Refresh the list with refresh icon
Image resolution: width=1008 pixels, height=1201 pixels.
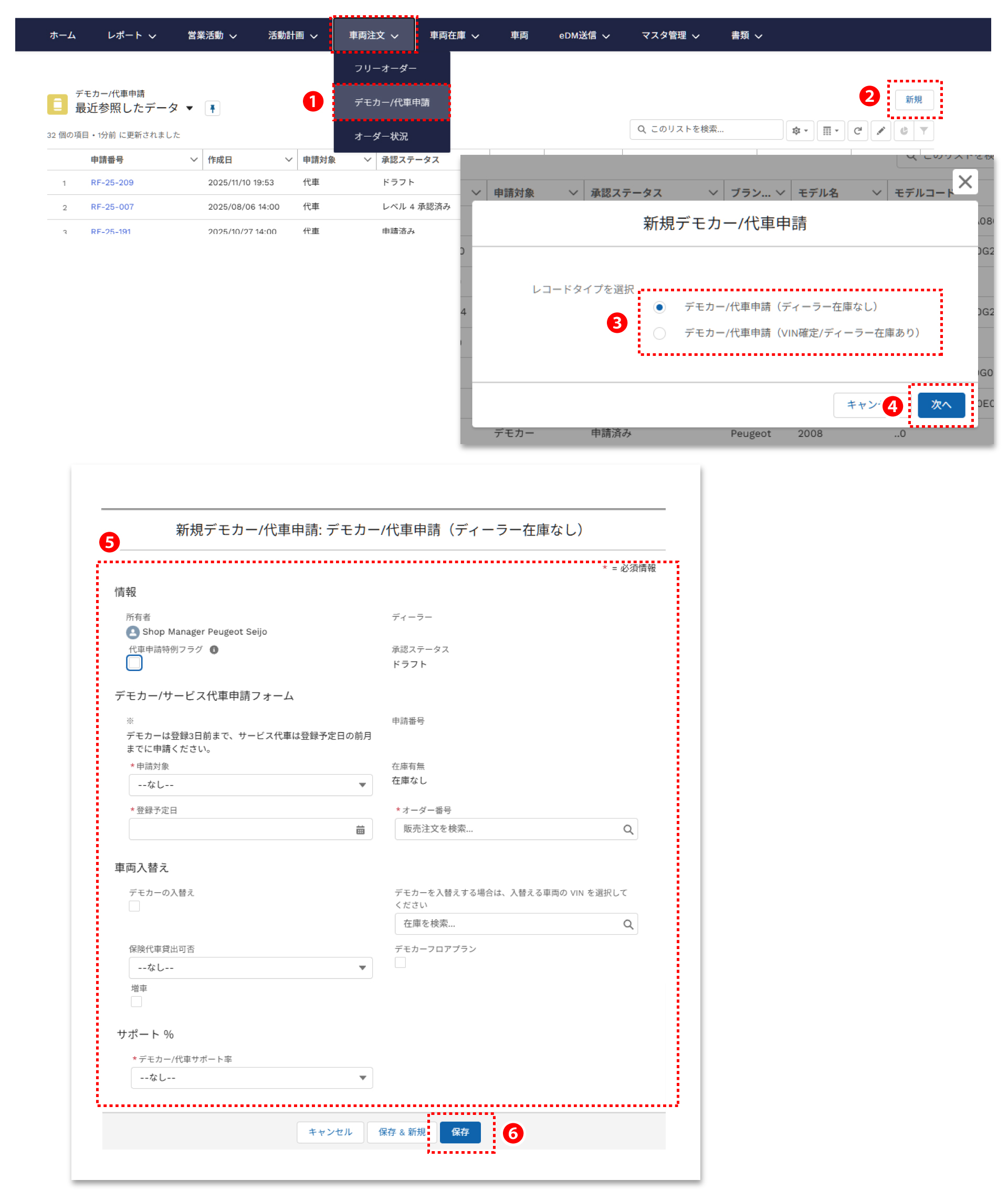pyautogui.click(x=857, y=131)
